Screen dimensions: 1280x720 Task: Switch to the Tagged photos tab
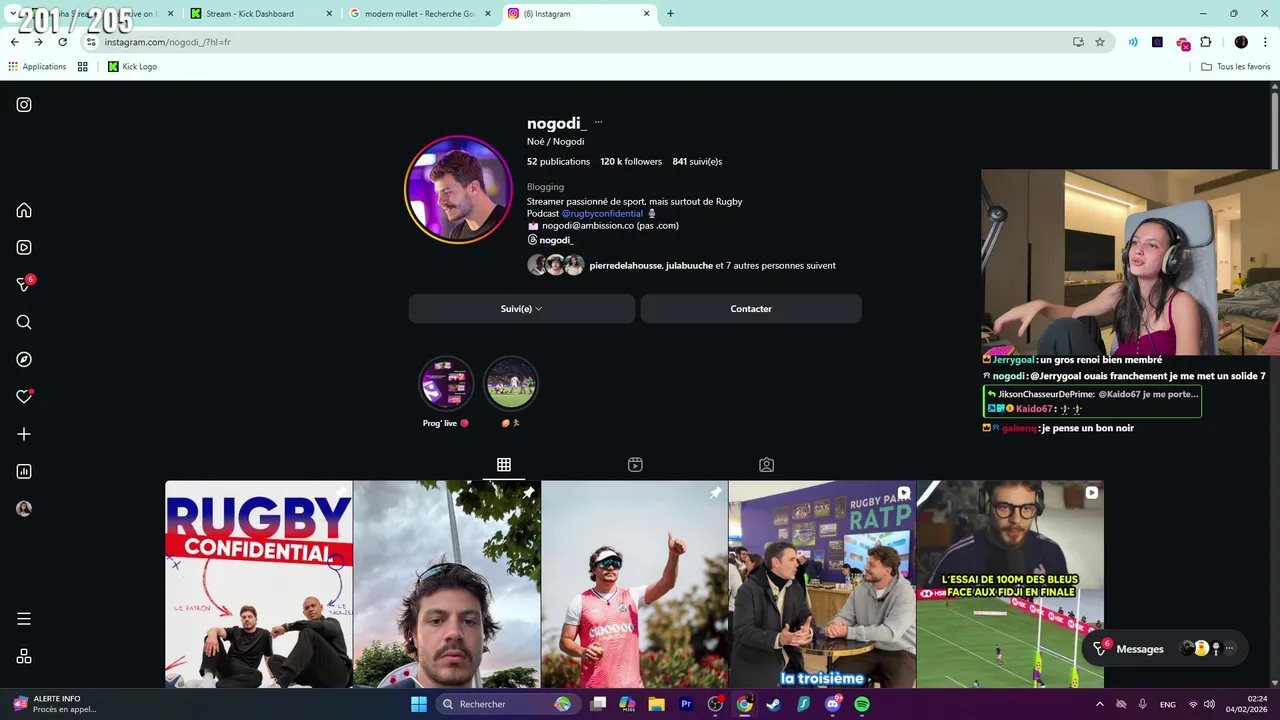click(x=766, y=465)
